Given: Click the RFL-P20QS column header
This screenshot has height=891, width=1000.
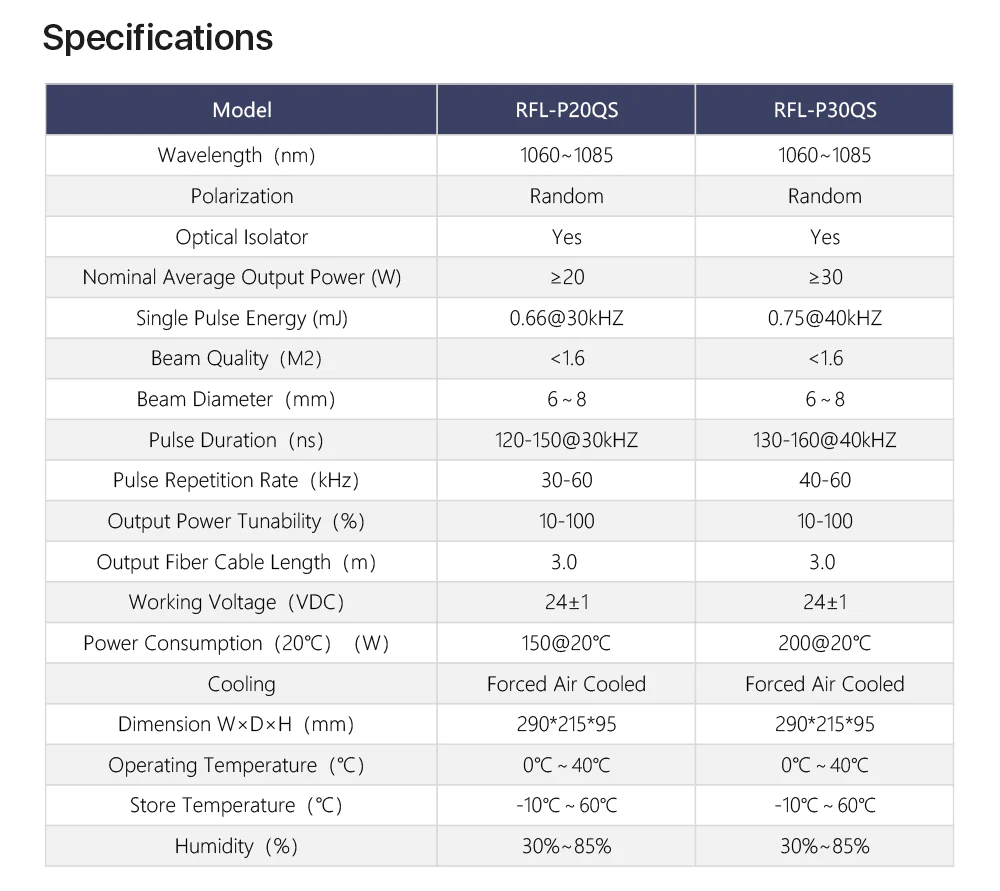Looking at the screenshot, I should pyautogui.click(x=566, y=110).
